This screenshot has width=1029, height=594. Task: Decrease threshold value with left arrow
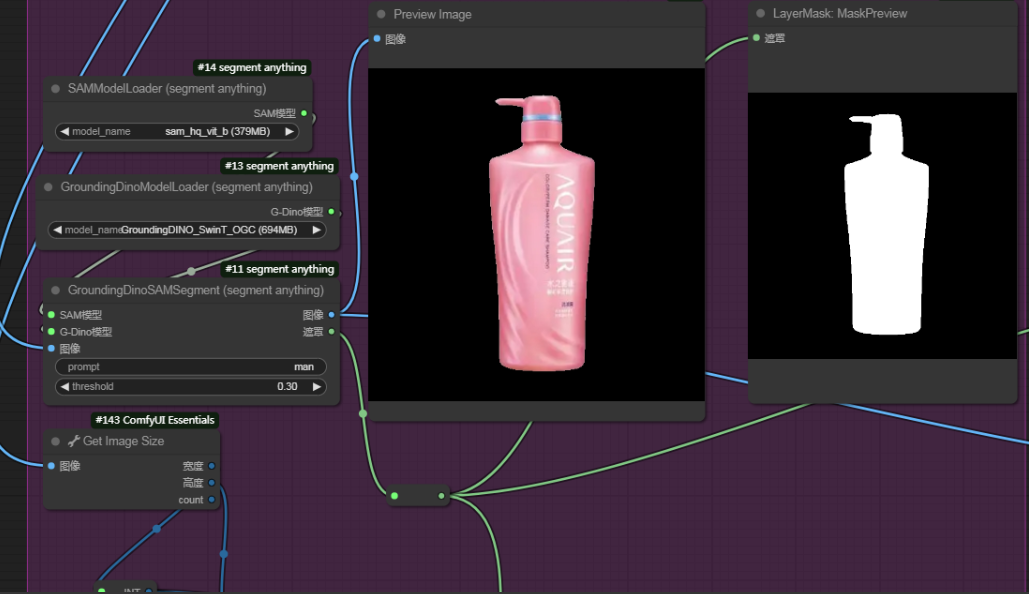click(x=64, y=387)
